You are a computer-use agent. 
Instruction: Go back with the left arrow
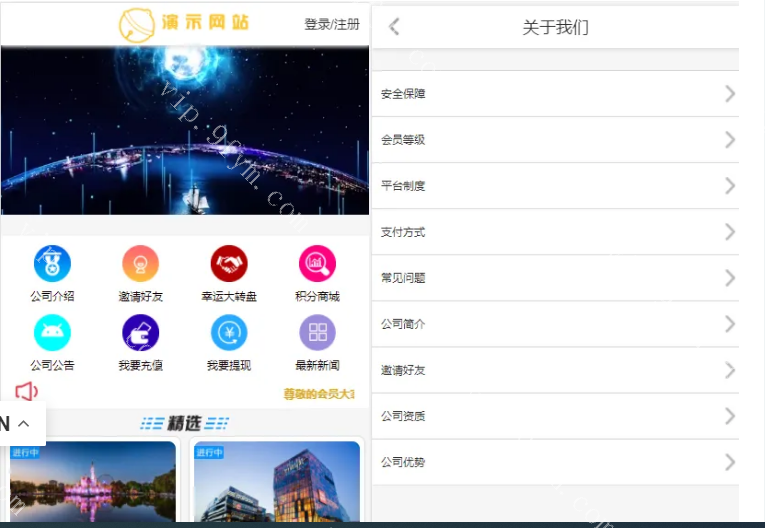coord(394,26)
